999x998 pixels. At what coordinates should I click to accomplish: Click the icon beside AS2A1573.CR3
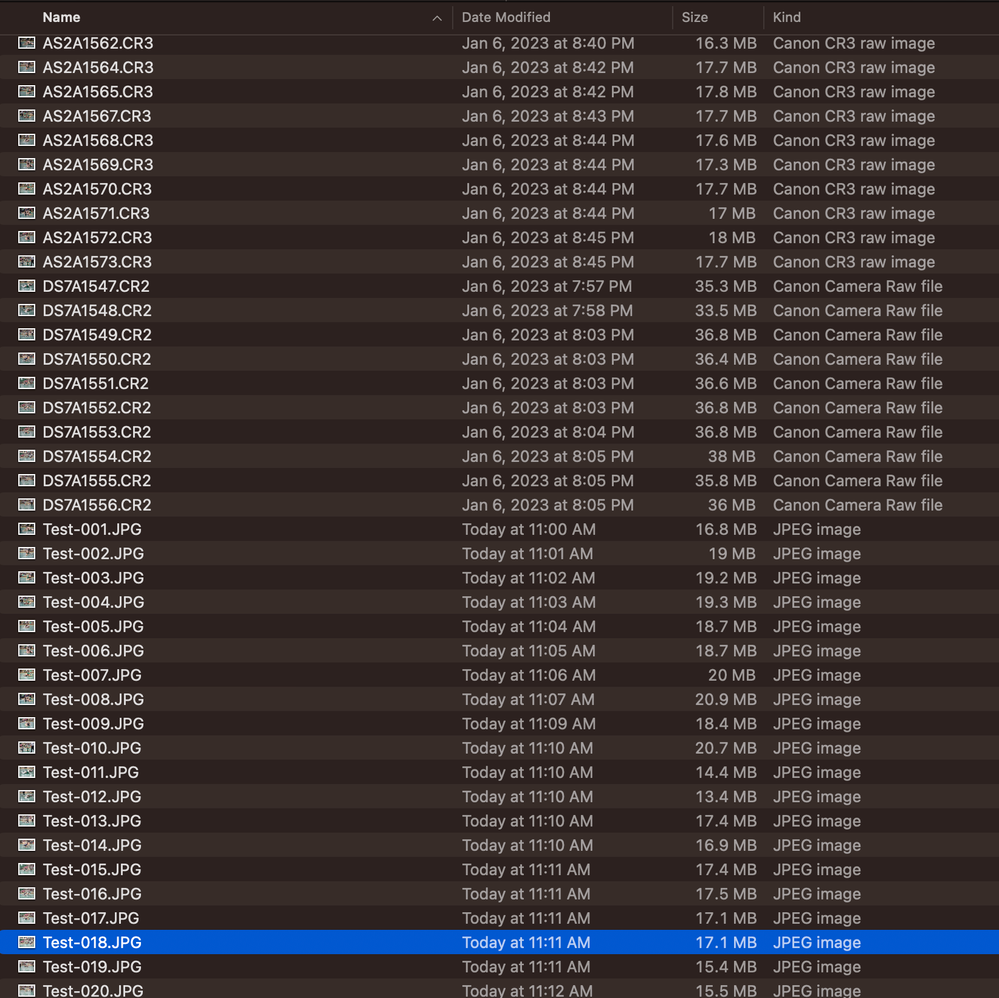(26, 262)
